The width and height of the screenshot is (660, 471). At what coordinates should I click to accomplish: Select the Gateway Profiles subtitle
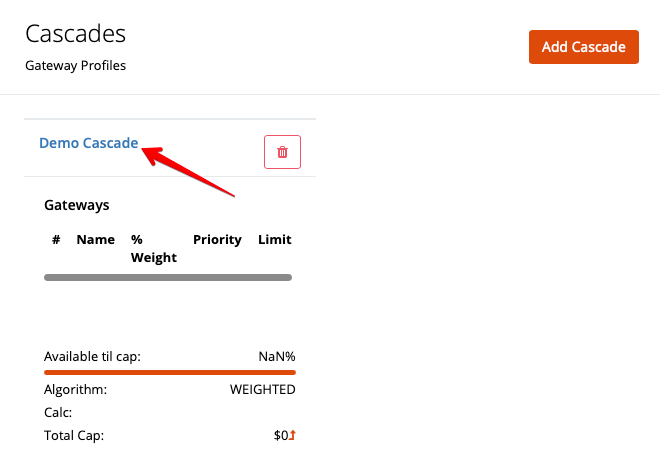[x=75, y=66]
